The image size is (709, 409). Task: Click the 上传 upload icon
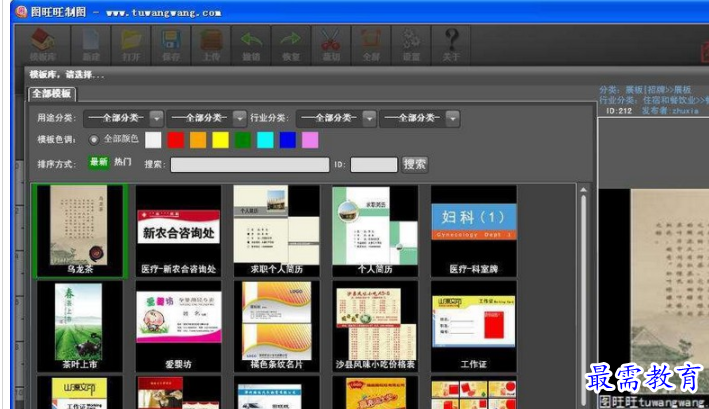(211, 45)
